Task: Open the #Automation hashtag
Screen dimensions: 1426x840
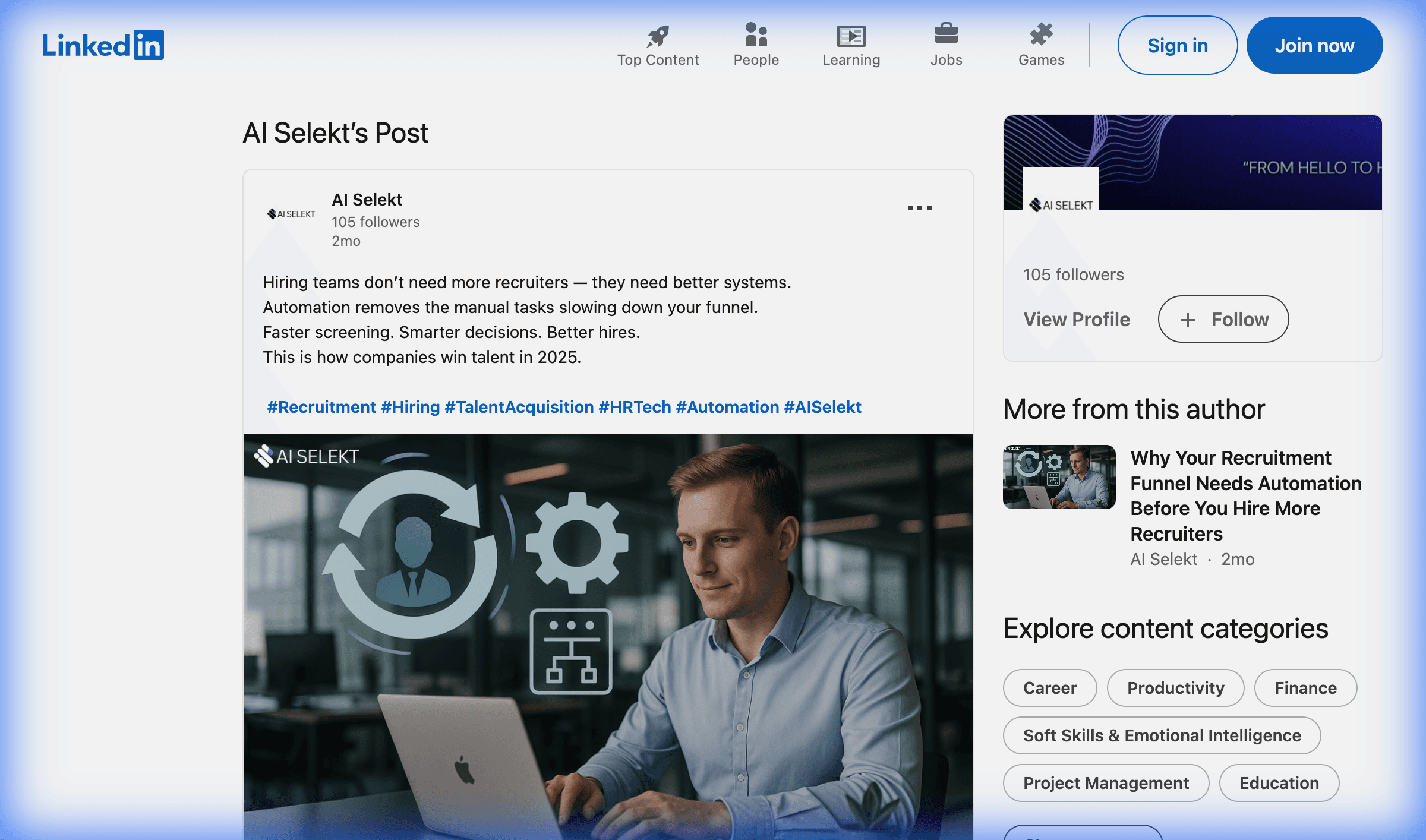Action: click(727, 407)
